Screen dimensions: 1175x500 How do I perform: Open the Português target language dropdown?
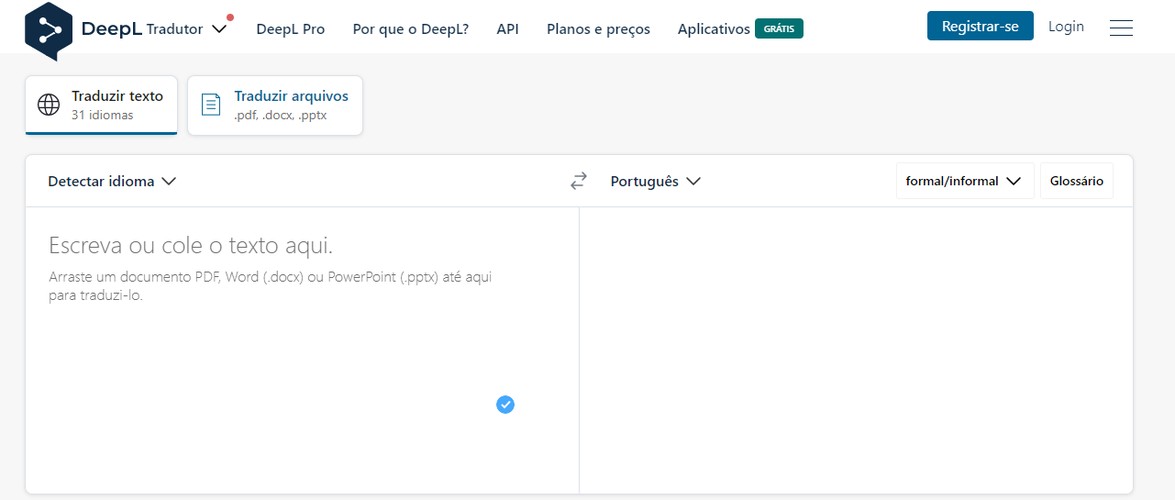pyautogui.click(x=656, y=181)
